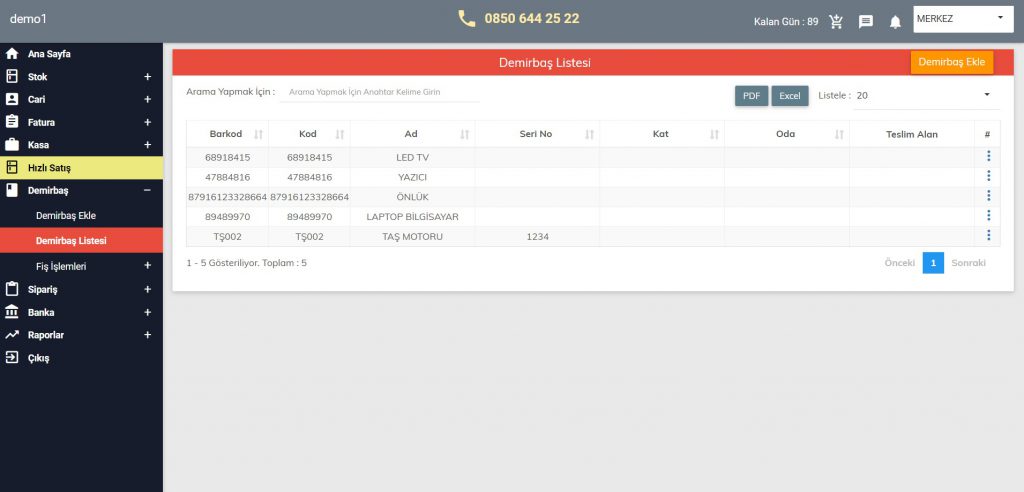Click the shopping cart icon in header
This screenshot has height=492, width=1024.
point(836,21)
